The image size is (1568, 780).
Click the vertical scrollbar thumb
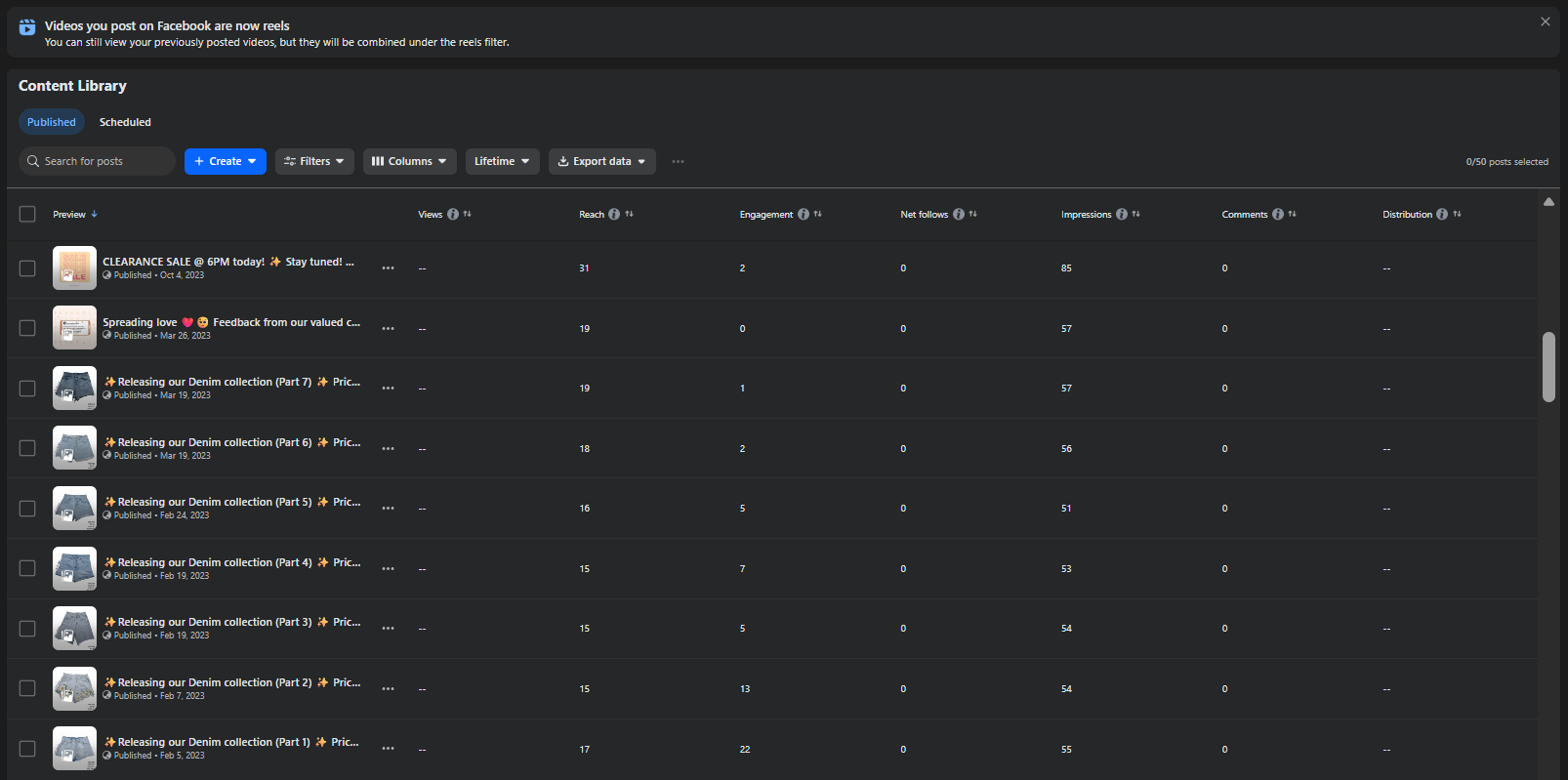point(1548,366)
